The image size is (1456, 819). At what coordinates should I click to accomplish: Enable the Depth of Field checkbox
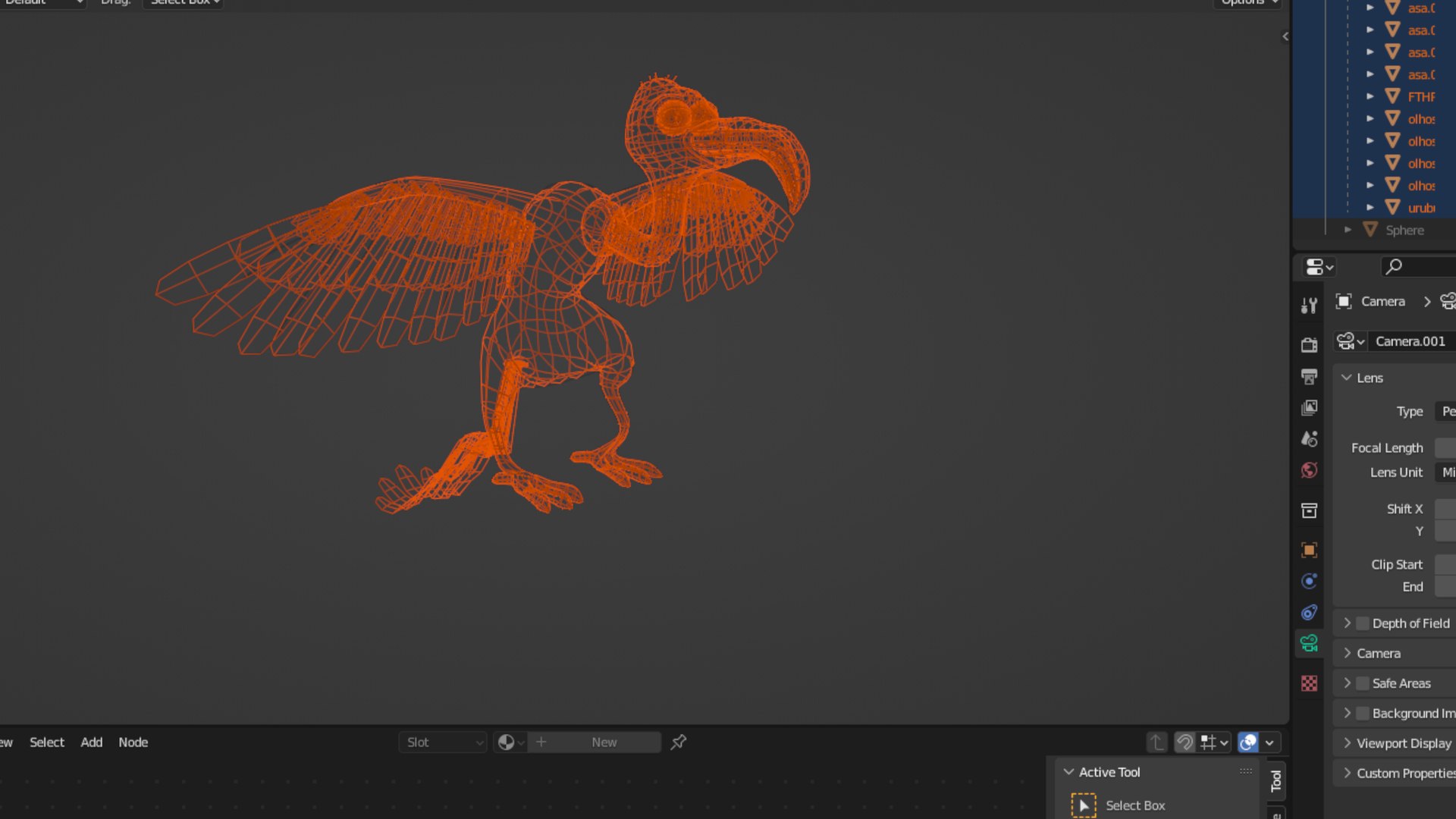tap(1363, 623)
